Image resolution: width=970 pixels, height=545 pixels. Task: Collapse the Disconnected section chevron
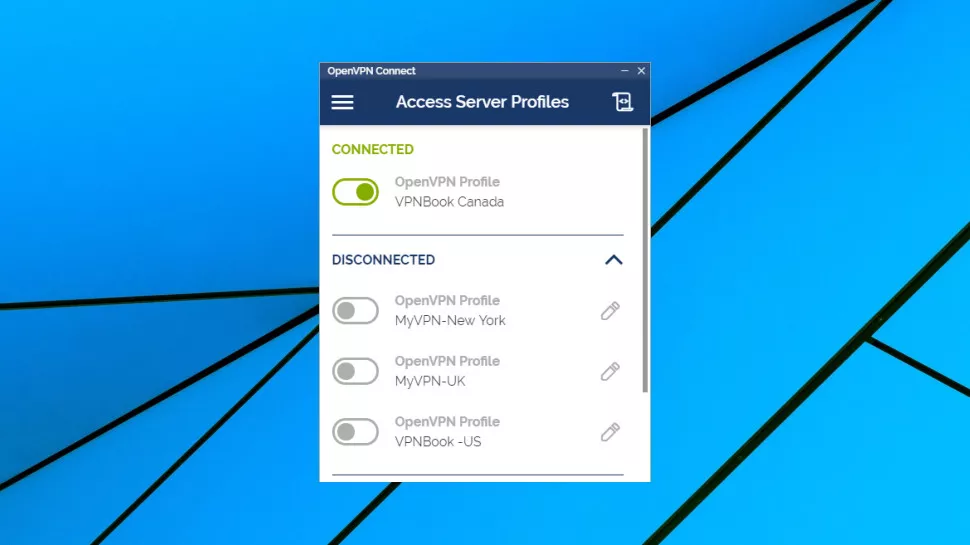pyautogui.click(x=614, y=260)
